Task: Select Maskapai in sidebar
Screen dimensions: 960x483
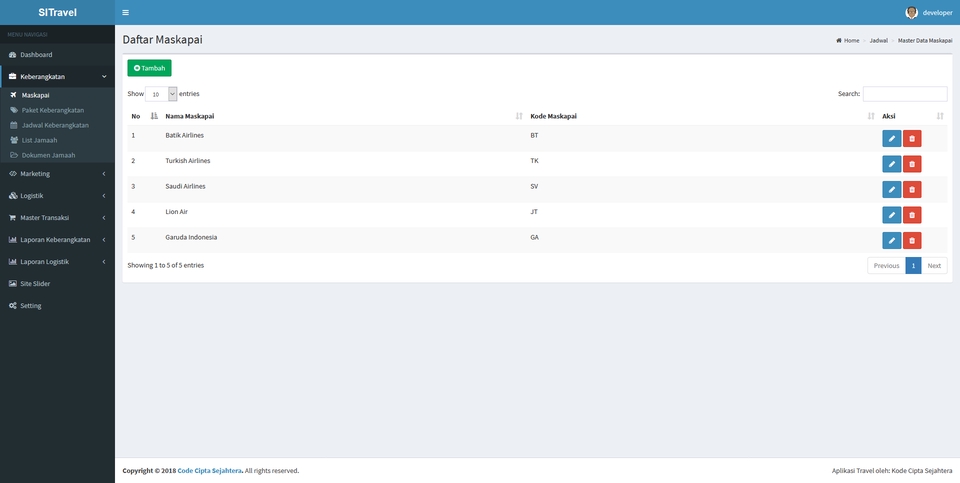Action: point(58,95)
